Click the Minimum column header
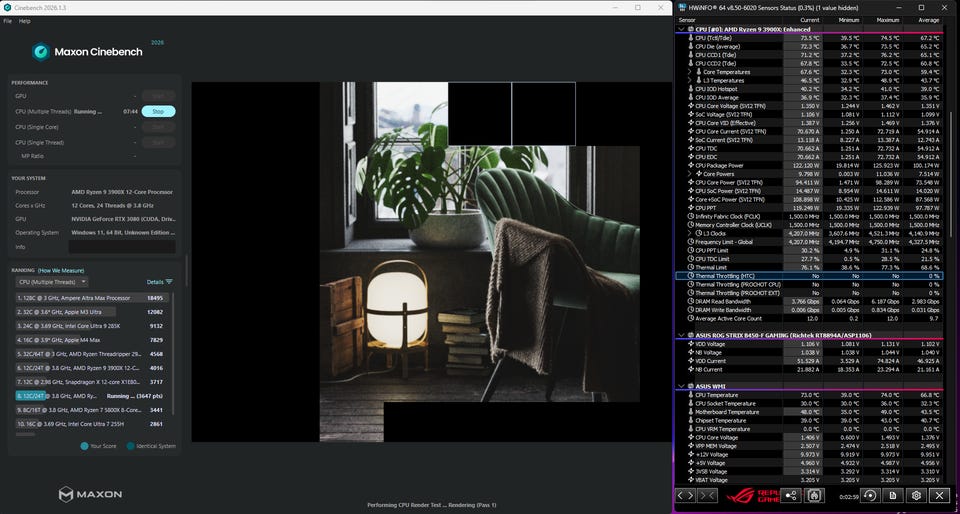 [849, 20]
